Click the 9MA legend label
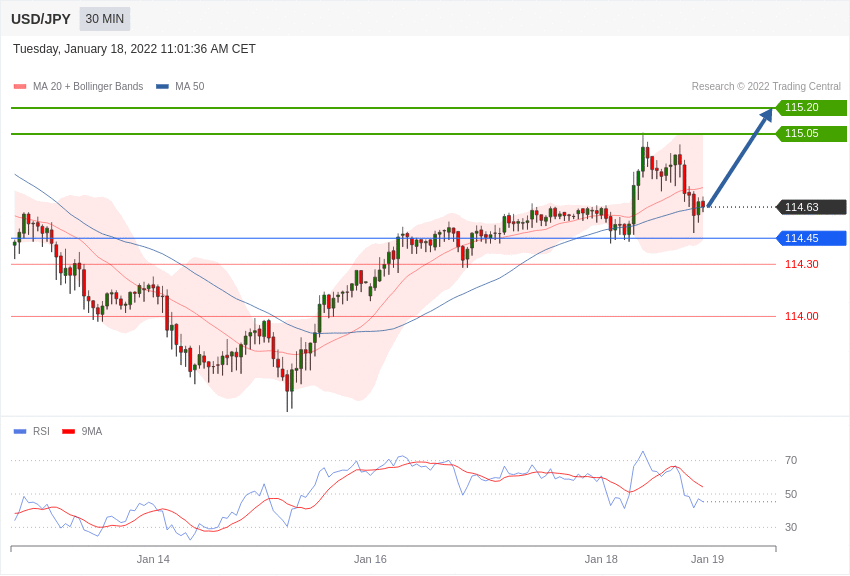The height and width of the screenshot is (576, 850). (x=92, y=431)
